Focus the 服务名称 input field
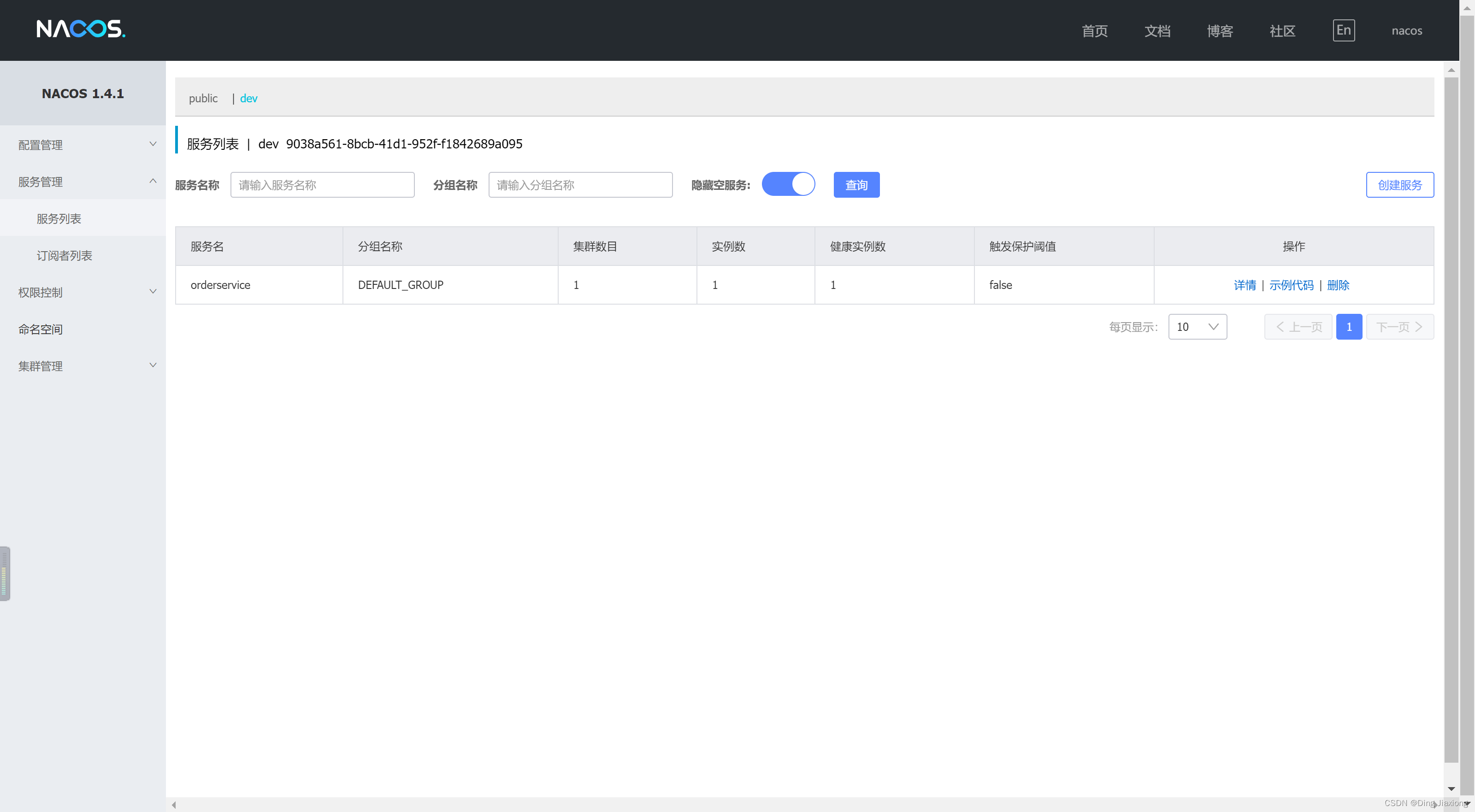The width and height of the screenshot is (1475, 812). click(x=322, y=184)
